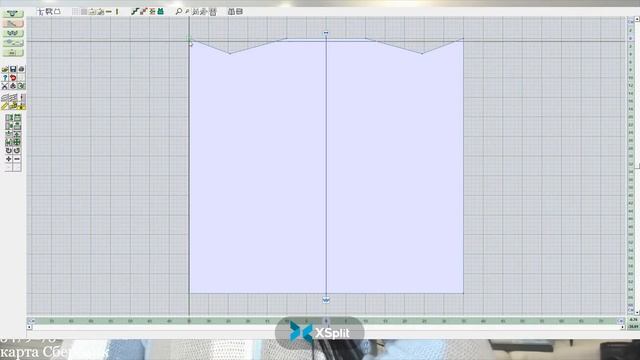
Task: Click horizontal scrollbar left arrow
Action: pos(29,327)
